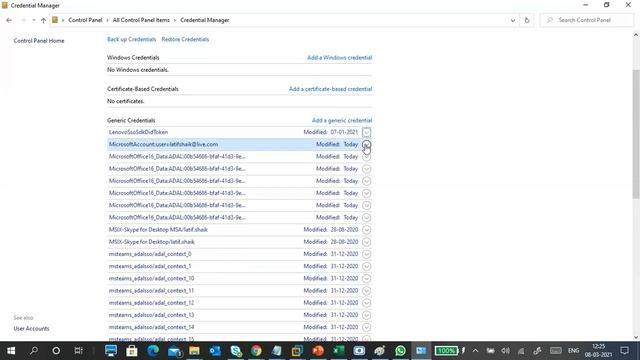The height and width of the screenshot is (360, 640).
Task: Open volume control in system tray
Action: (x=505, y=351)
